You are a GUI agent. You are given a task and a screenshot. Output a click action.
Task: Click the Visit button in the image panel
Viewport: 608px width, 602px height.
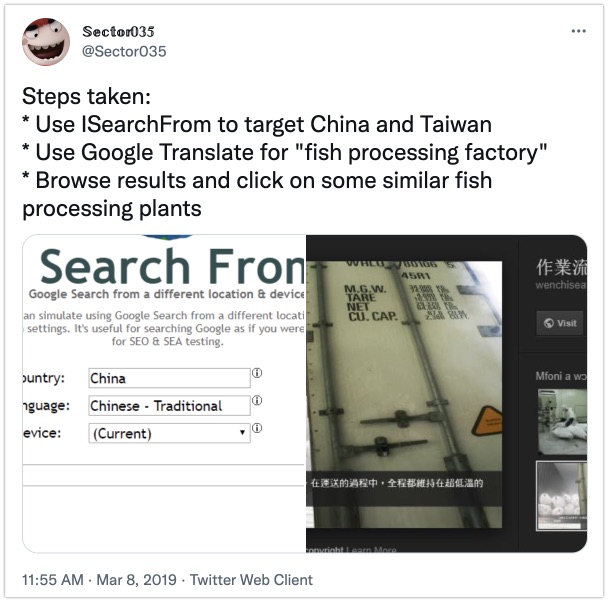point(560,323)
